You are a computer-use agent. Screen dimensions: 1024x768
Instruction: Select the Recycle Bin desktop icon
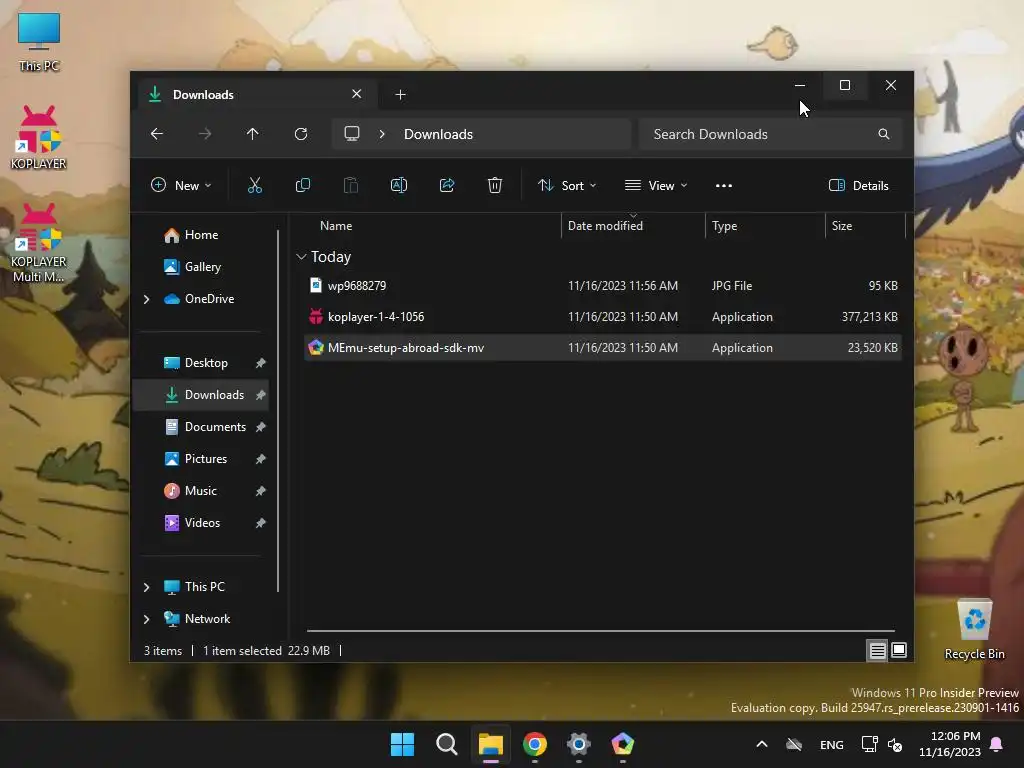tap(974, 630)
